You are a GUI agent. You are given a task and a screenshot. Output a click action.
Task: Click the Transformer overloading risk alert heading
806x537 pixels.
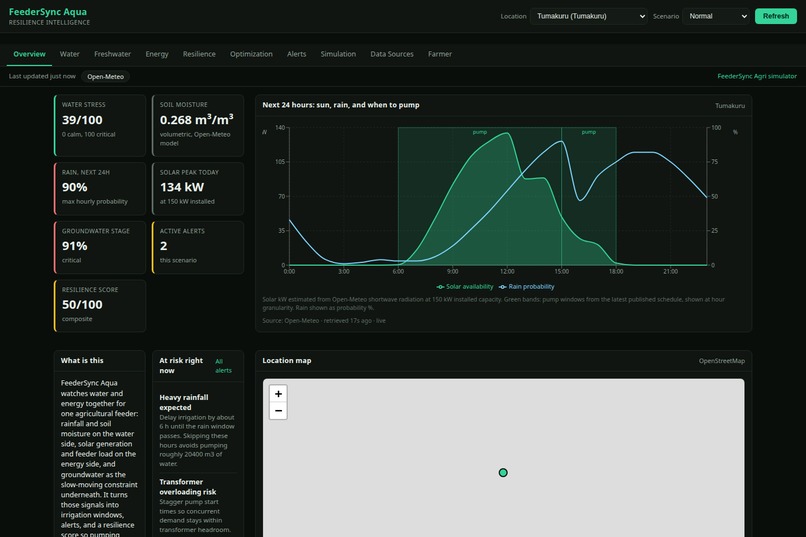pyautogui.click(x=188, y=487)
